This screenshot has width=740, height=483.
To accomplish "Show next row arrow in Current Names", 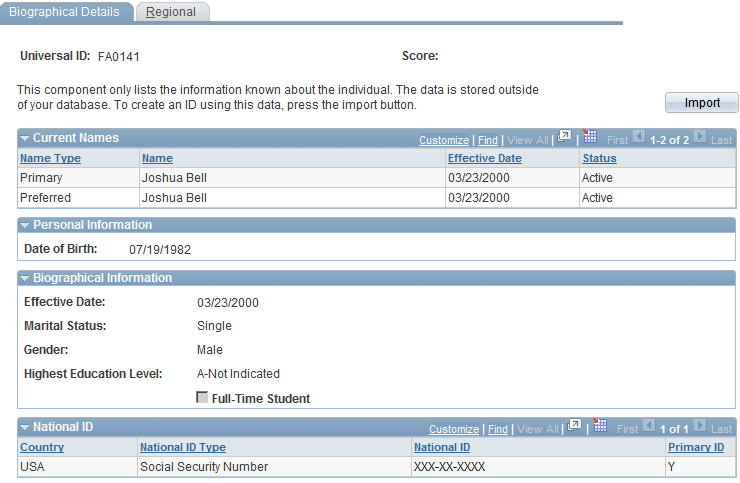I will tap(700, 137).
